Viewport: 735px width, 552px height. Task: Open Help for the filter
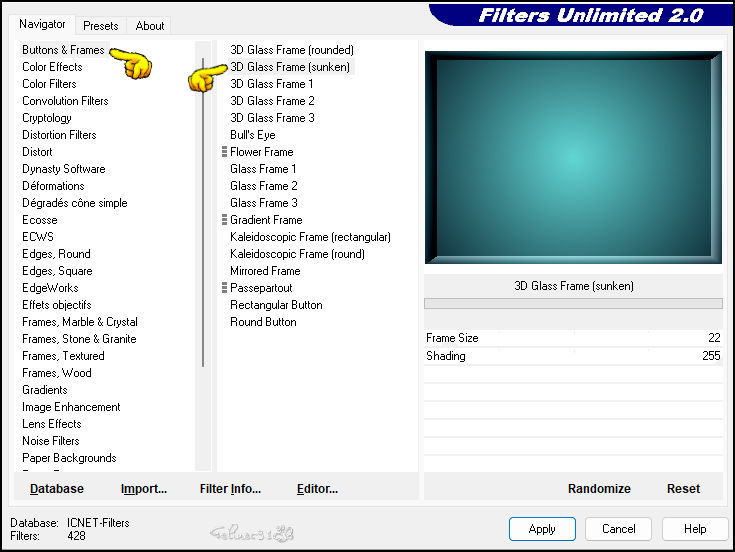tap(695, 529)
